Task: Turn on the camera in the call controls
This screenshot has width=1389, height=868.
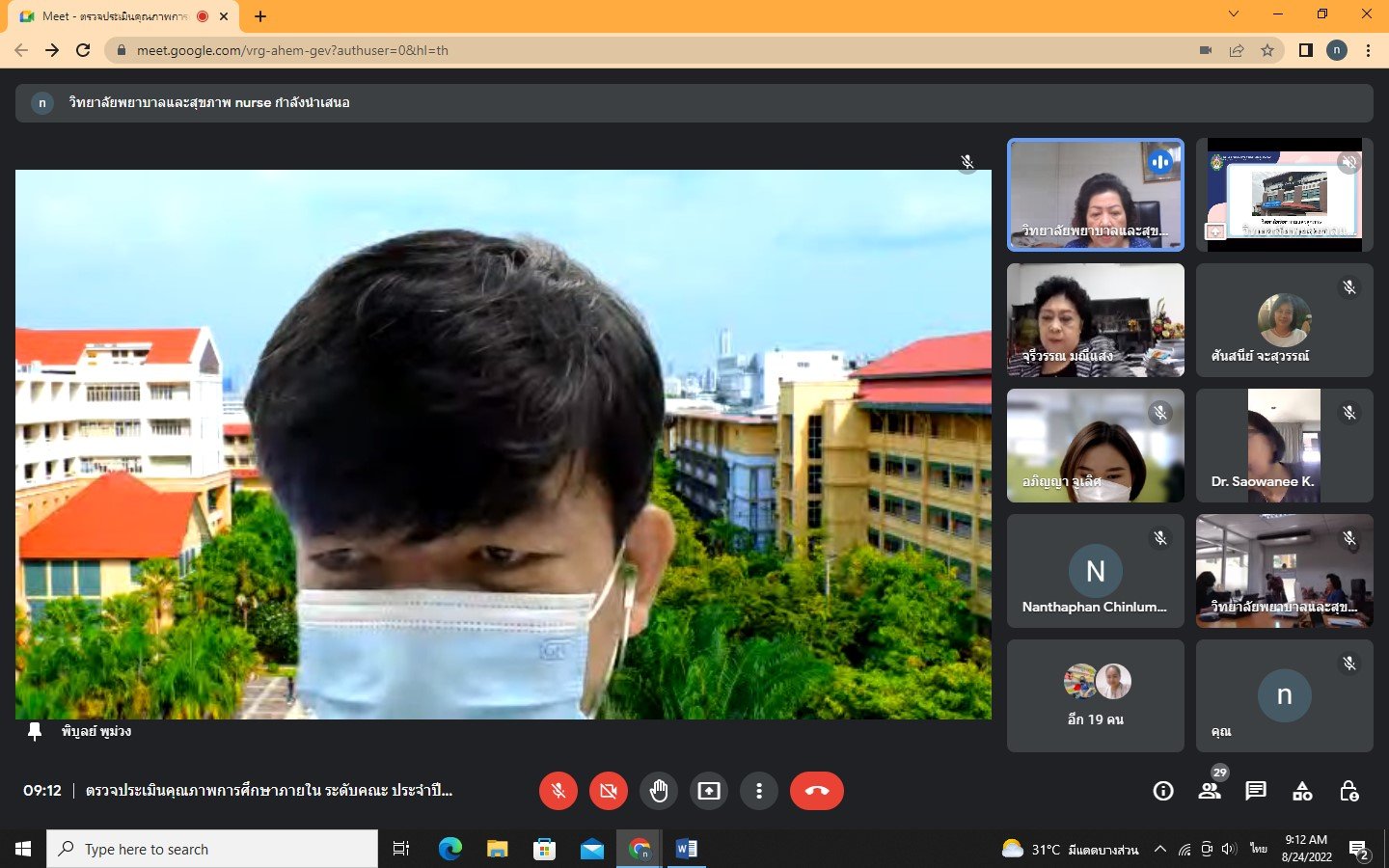Action: (x=608, y=791)
